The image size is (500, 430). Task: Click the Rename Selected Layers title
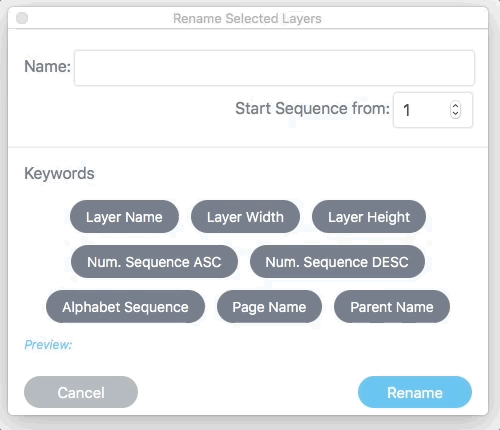click(247, 18)
